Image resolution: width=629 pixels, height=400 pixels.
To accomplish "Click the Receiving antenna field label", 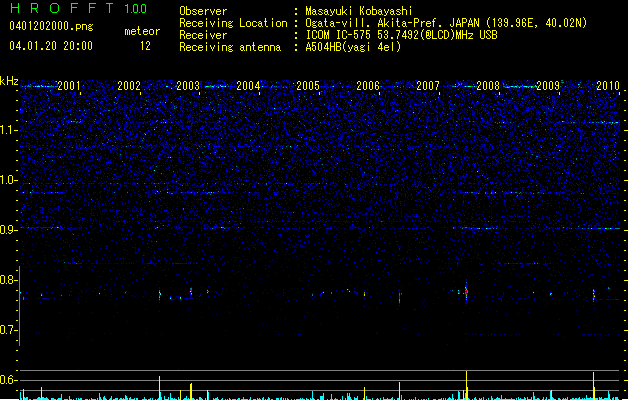I will (230, 47).
